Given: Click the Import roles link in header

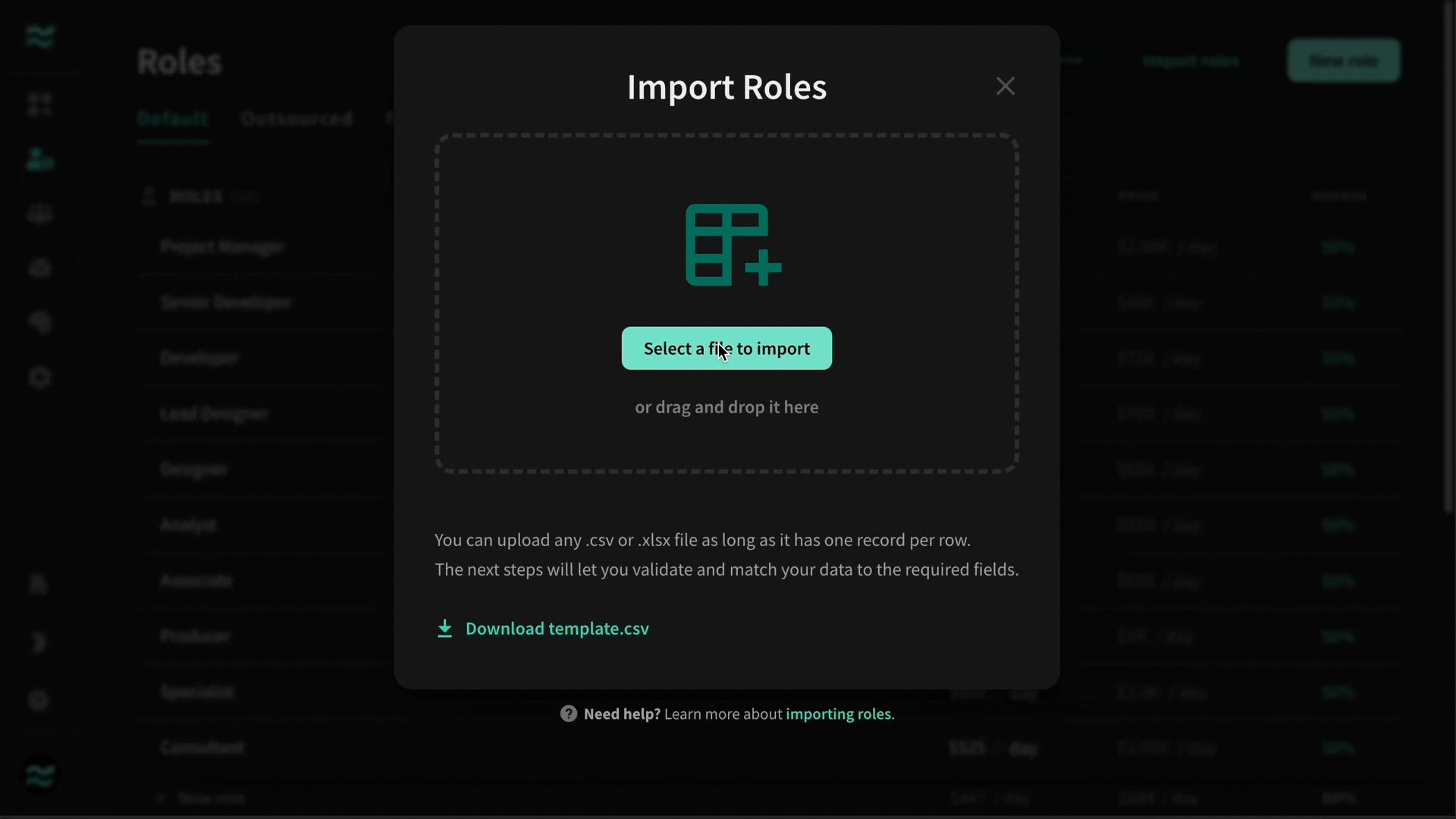Looking at the screenshot, I should click(x=1191, y=61).
